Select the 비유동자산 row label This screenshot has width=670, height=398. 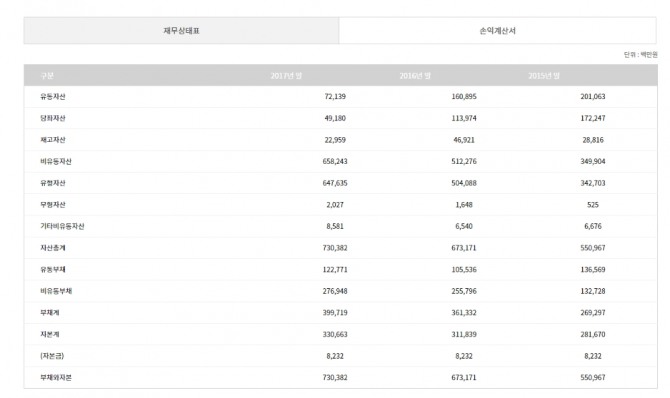(x=56, y=161)
